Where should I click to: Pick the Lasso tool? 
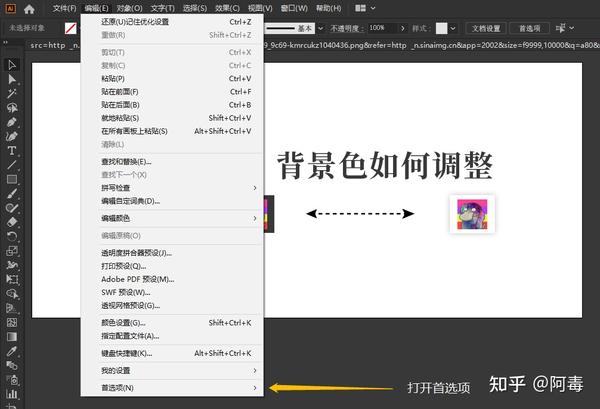(12, 108)
